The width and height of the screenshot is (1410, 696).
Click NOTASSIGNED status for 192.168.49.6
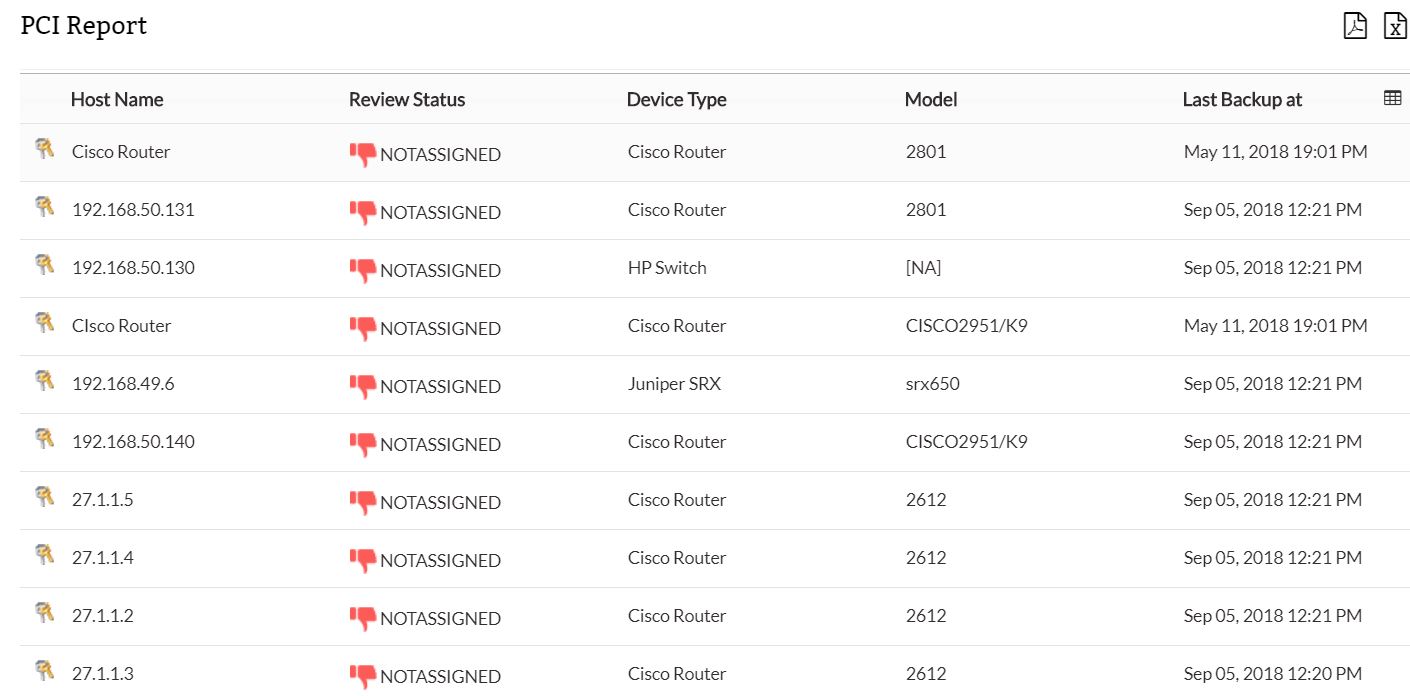(440, 387)
